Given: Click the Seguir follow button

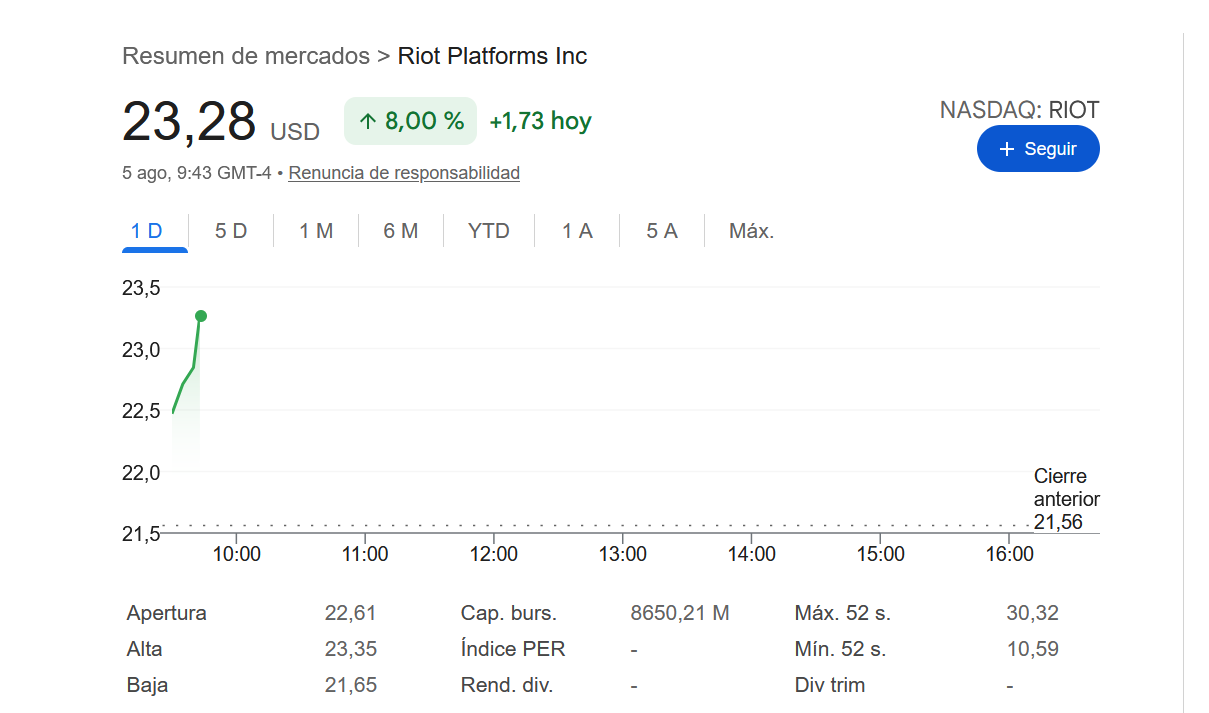Looking at the screenshot, I should point(1038,149).
